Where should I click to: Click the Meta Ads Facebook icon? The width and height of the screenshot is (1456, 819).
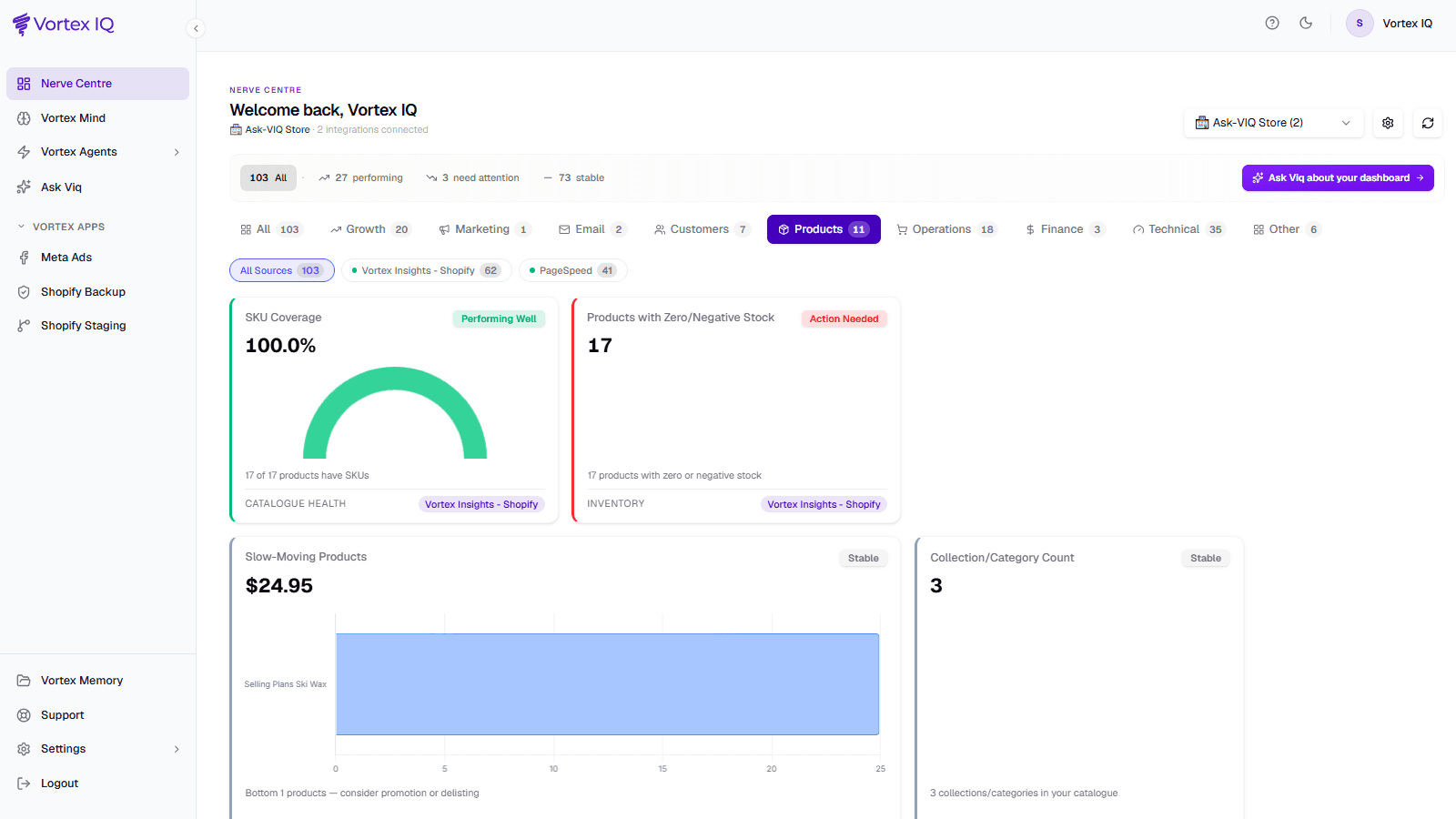[24, 258]
